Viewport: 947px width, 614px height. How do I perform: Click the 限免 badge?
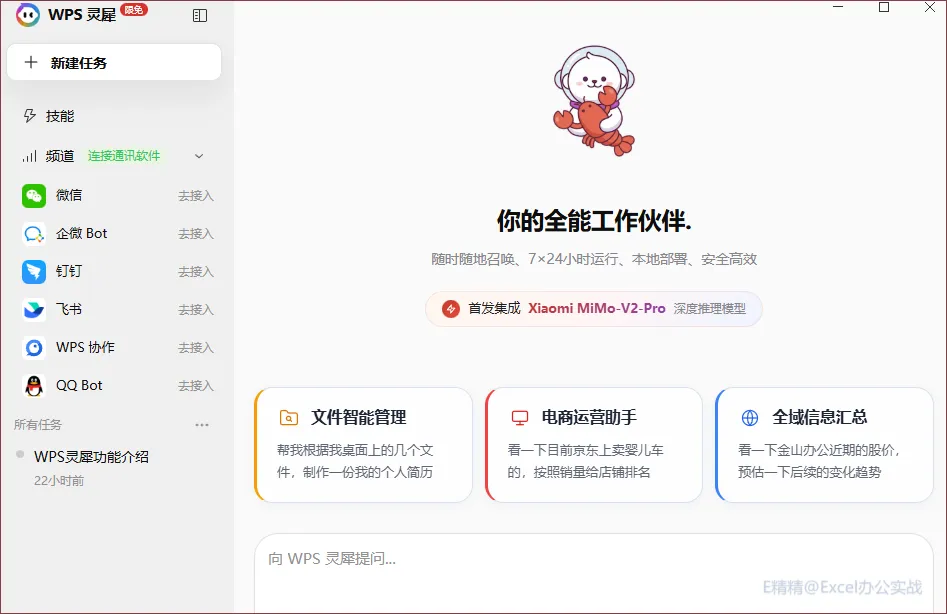click(x=133, y=9)
